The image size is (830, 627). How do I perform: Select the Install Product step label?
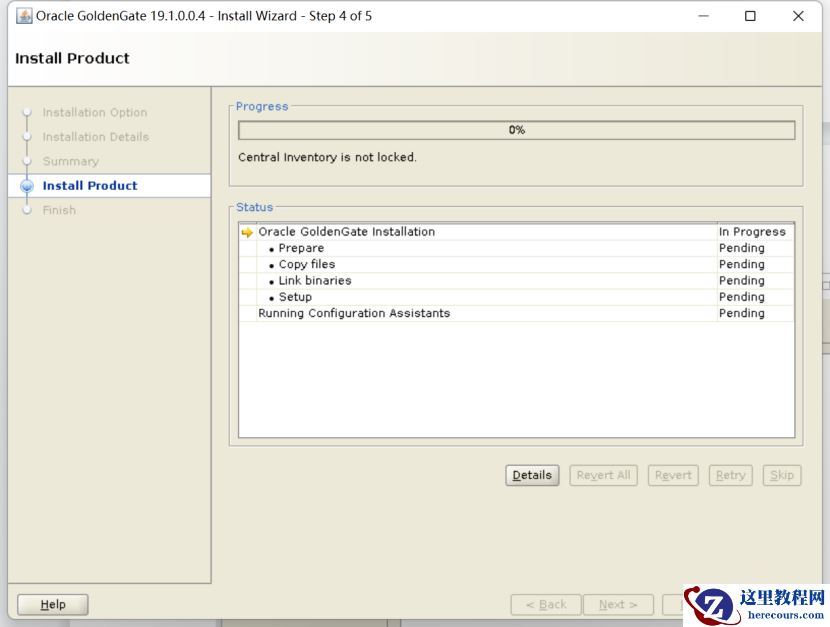tap(90, 186)
